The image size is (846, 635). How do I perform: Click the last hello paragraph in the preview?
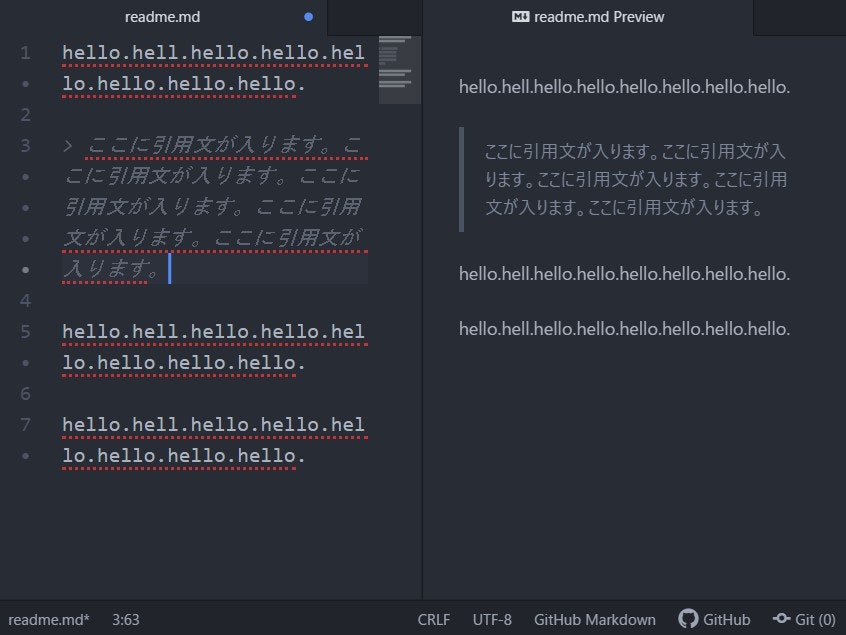(x=624, y=329)
